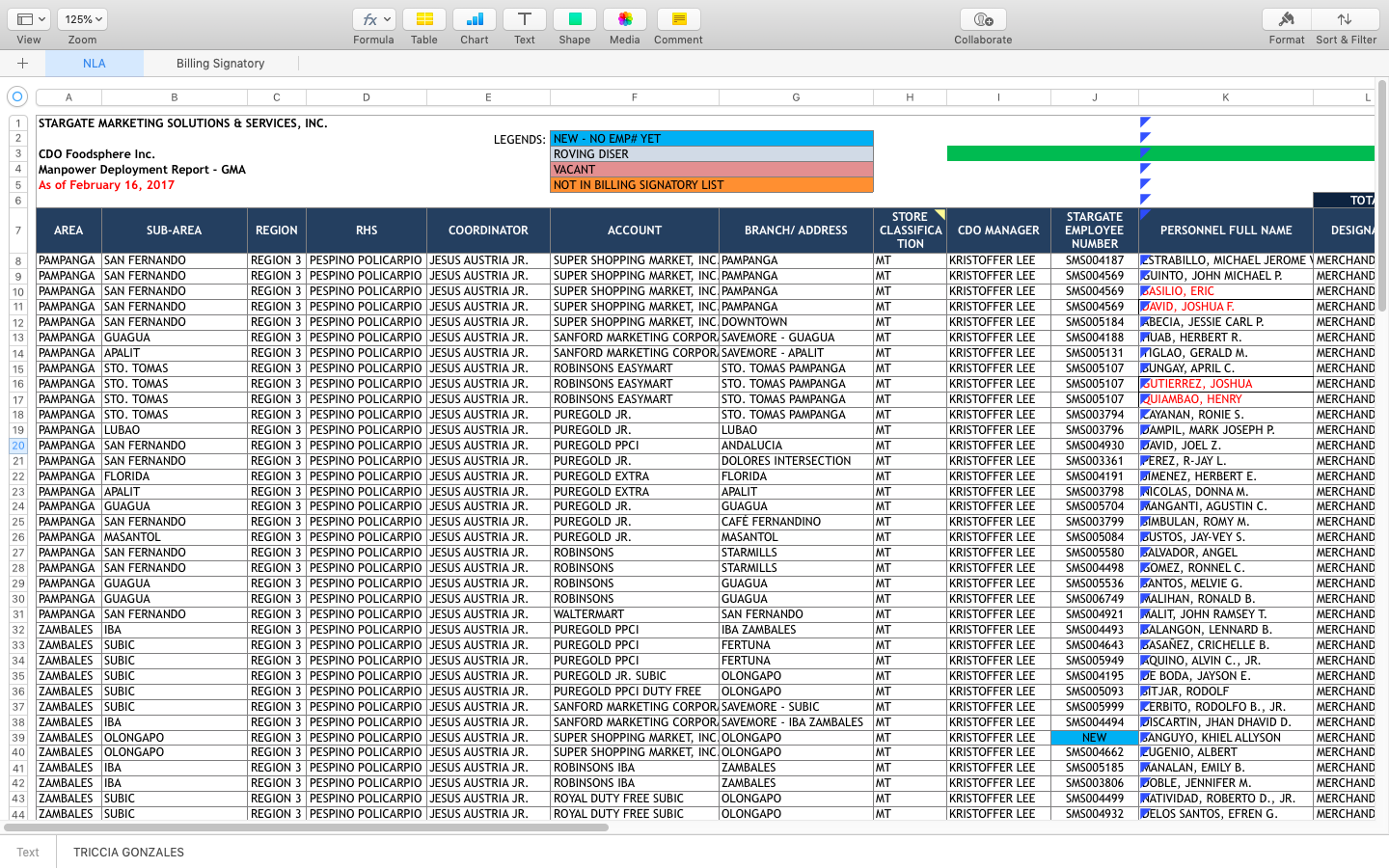Select the green highlighted cell in row 3
The height and width of the screenshot is (868, 1389).
pyautogui.click(x=1160, y=153)
